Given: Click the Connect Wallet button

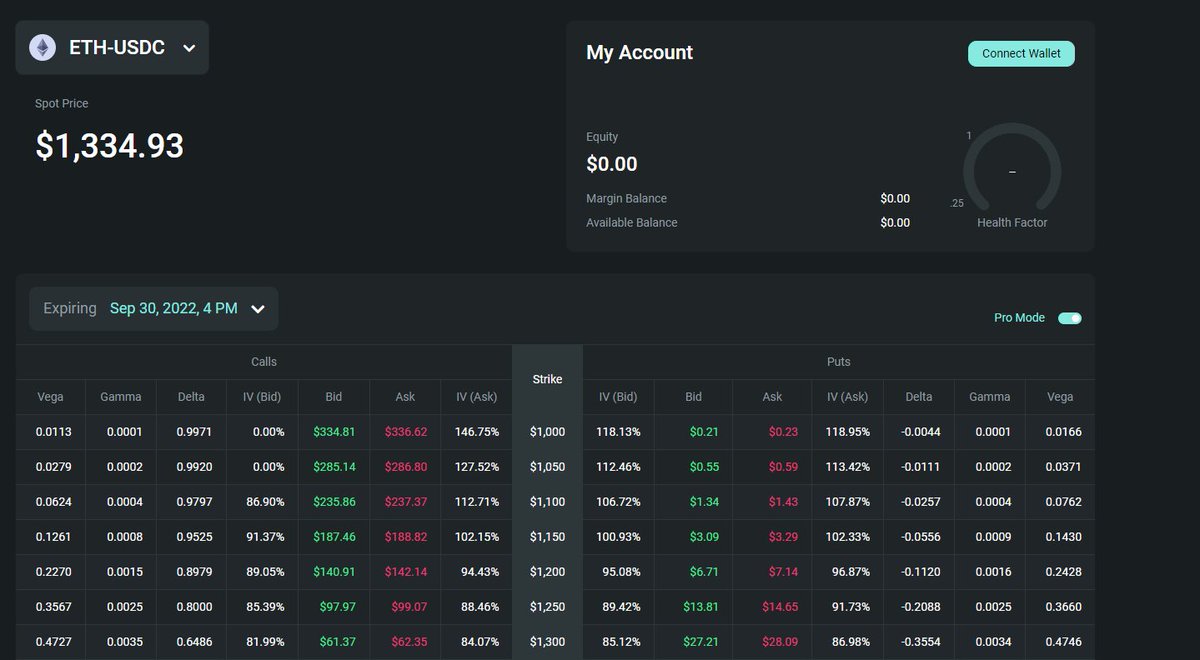Looking at the screenshot, I should 1021,53.
